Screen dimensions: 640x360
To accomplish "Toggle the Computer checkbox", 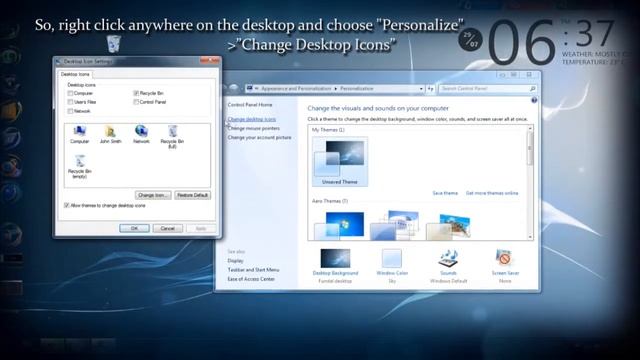I will [x=70, y=93].
